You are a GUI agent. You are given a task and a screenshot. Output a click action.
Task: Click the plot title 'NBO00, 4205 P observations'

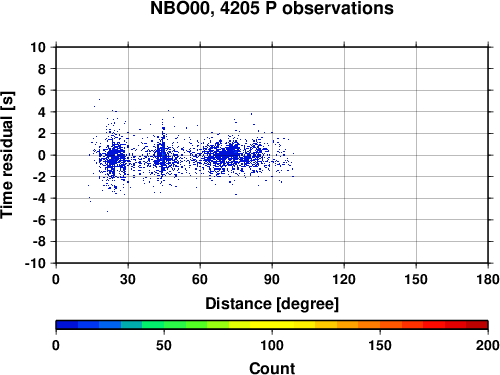[x=272, y=8]
